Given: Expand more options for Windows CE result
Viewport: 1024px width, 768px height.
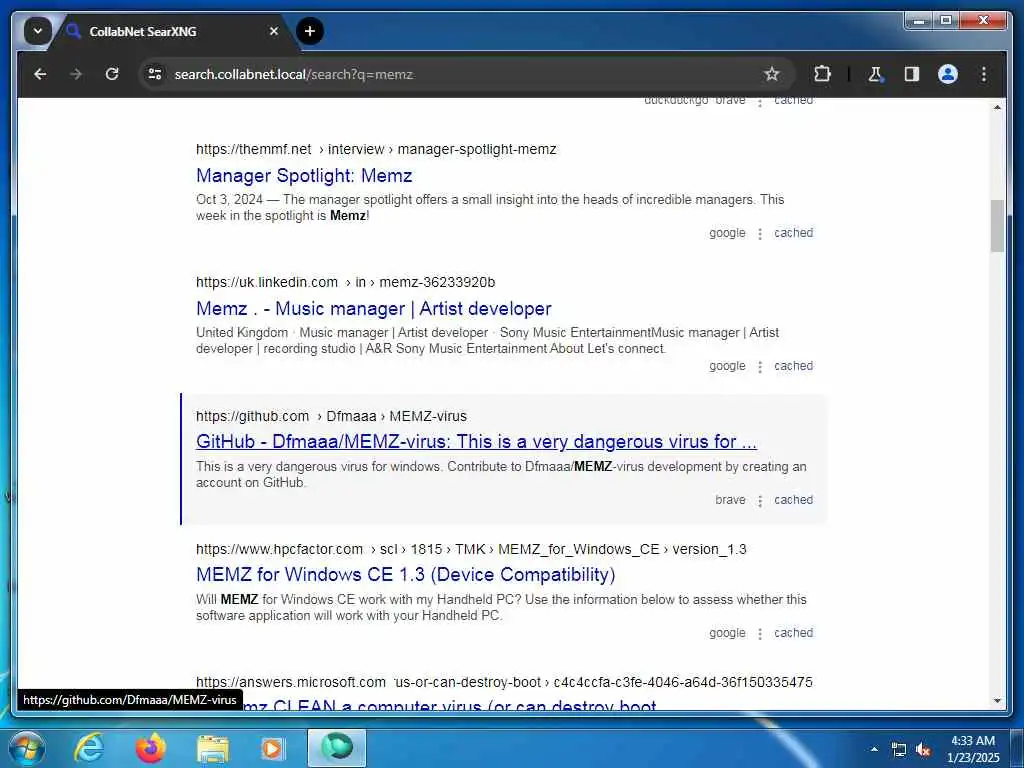Looking at the screenshot, I should pyautogui.click(x=760, y=634).
